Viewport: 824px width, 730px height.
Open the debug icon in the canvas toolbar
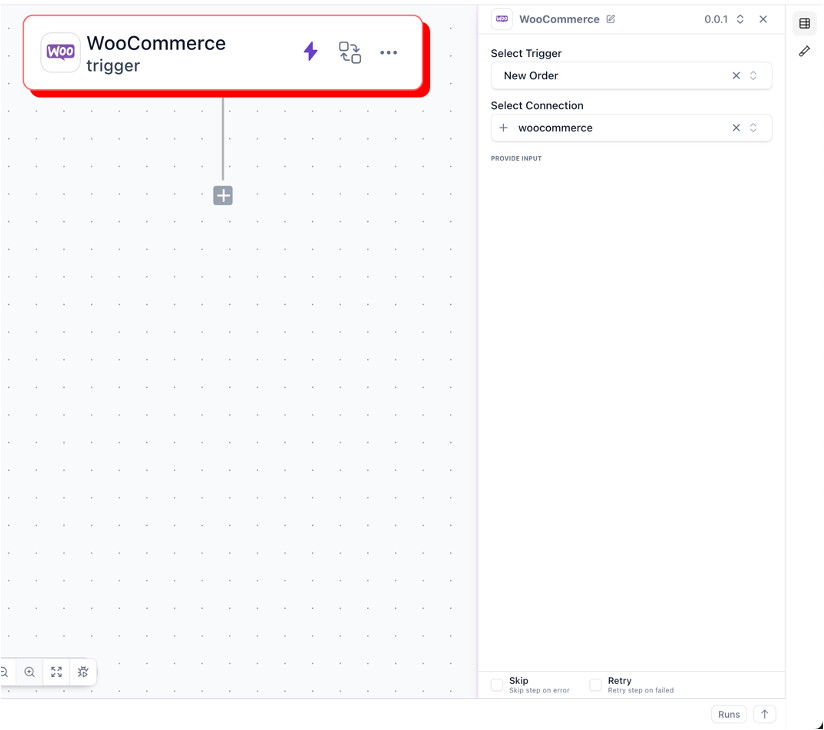pyautogui.click(x=83, y=672)
